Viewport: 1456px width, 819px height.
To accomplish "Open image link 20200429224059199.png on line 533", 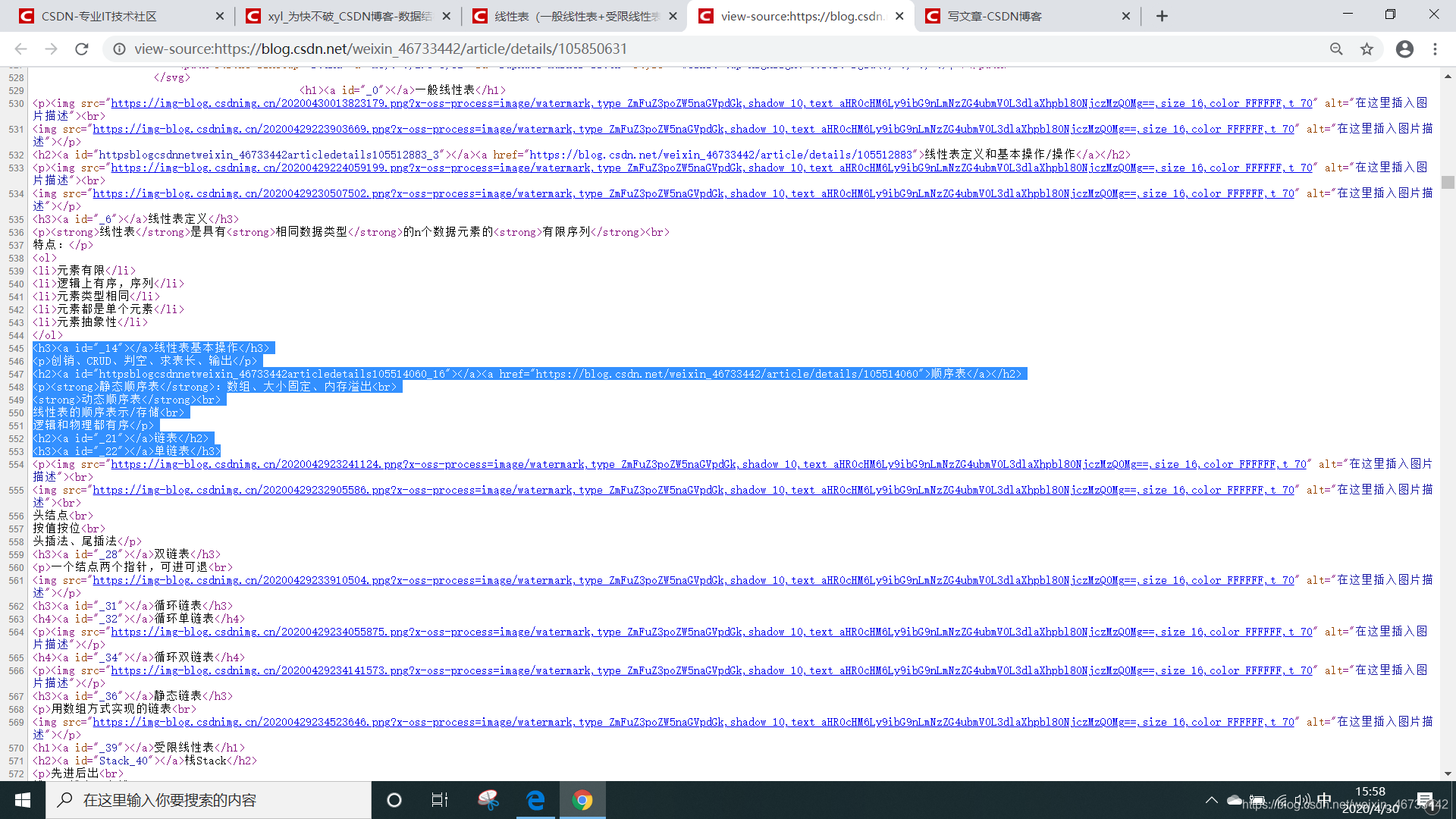I will pyautogui.click(x=711, y=168).
